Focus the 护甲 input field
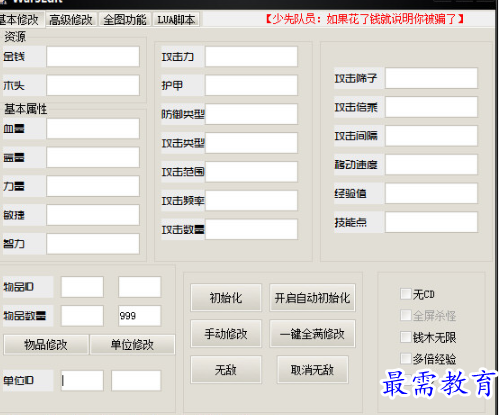 click(251, 85)
